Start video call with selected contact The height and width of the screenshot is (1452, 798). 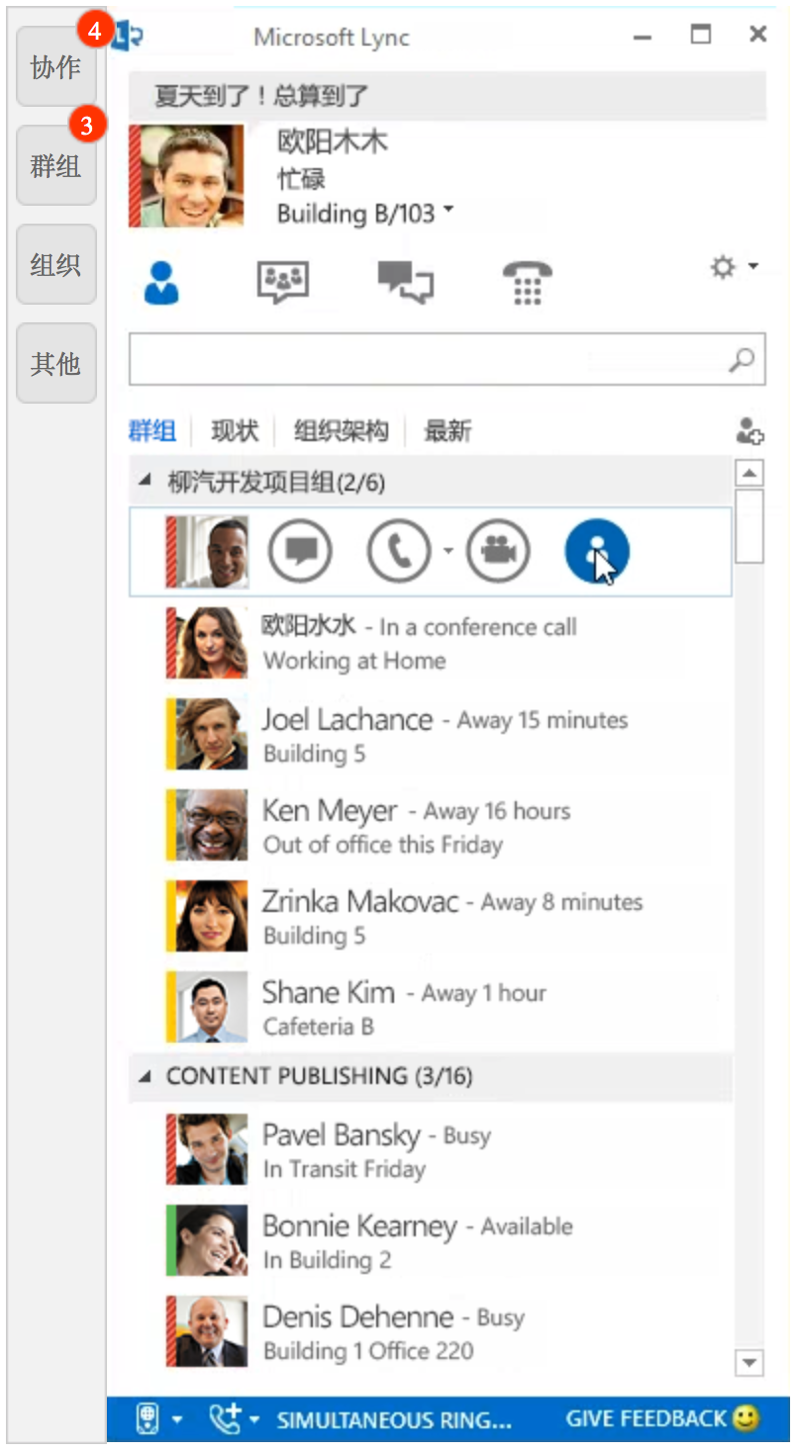pyautogui.click(x=498, y=551)
